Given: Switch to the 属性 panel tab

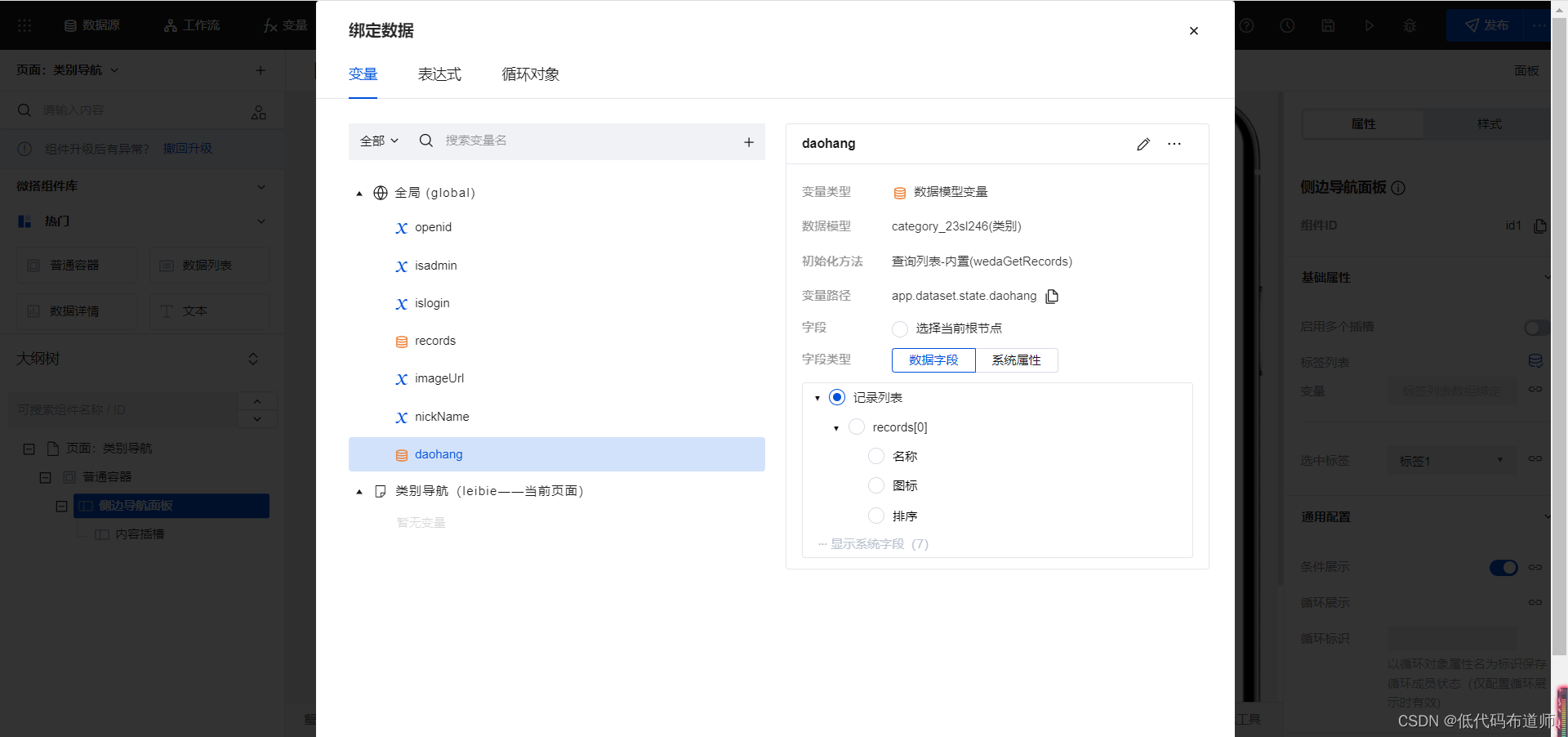Looking at the screenshot, I should click(1363, 124).
